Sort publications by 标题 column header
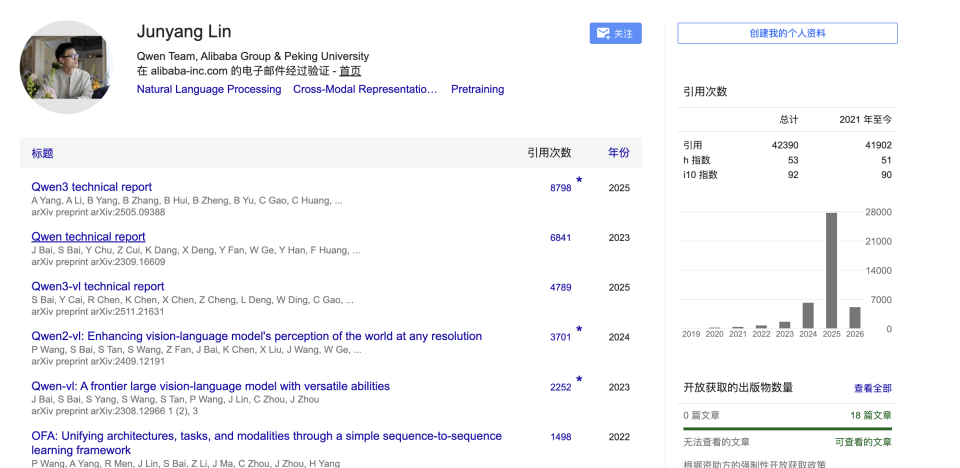 click(42, 153)
